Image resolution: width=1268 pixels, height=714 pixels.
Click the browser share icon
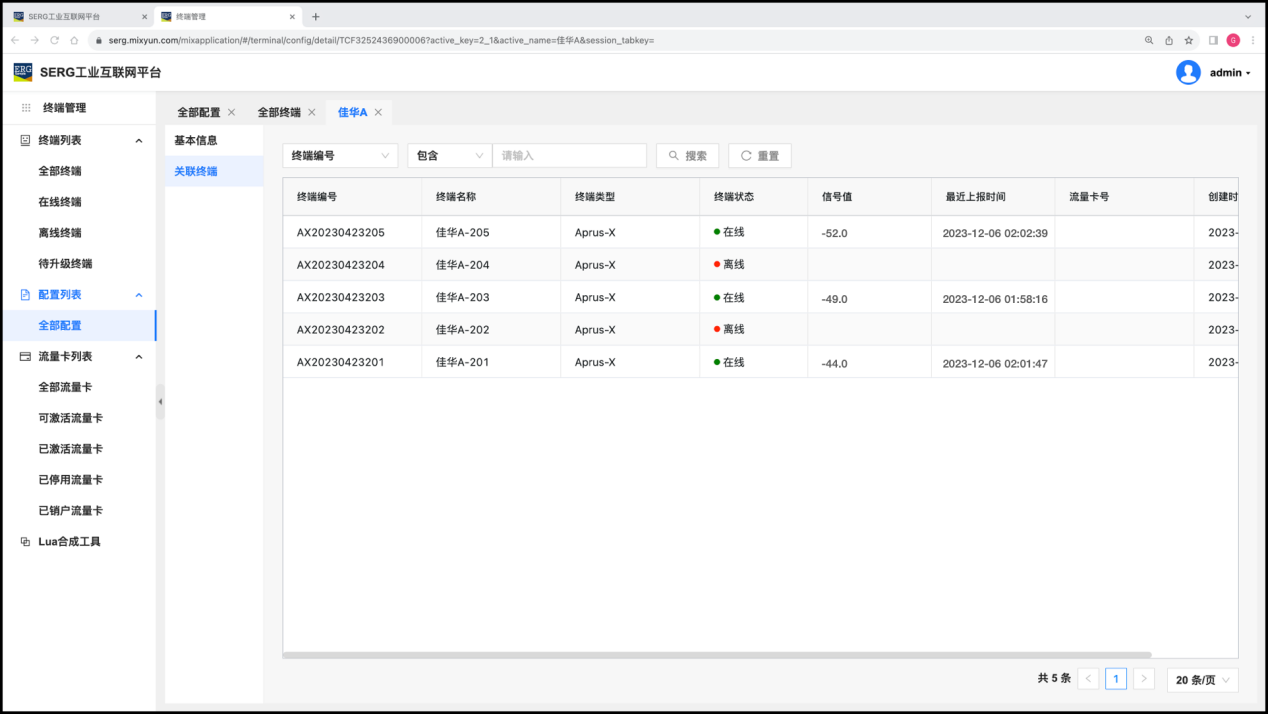(x=1169, y=40)
